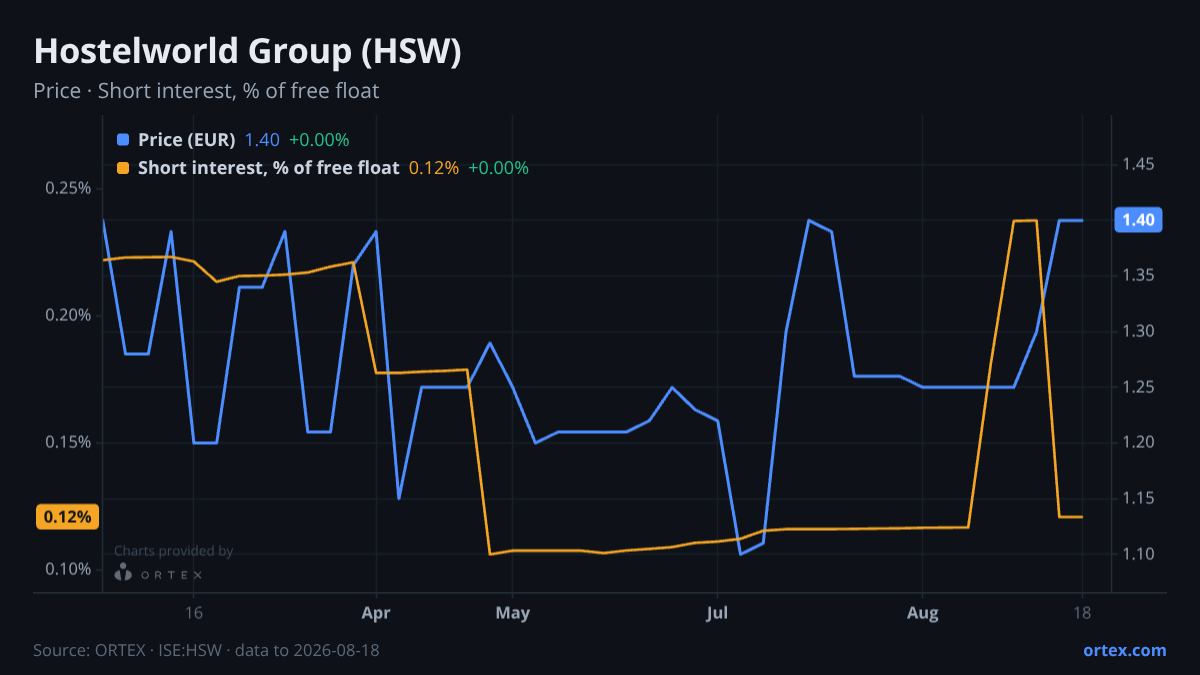Click the '18' date axis label
The image size is (1200, 675).
tap(1081, 613)
